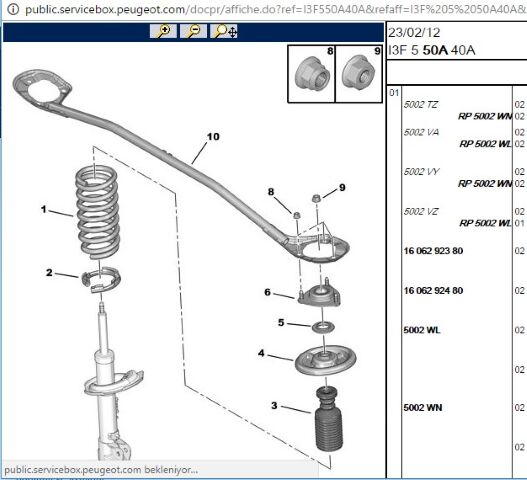Screen dimensions: 527x480
Task: Open part reference 16 062 923 80
Action: click(433, 251)
